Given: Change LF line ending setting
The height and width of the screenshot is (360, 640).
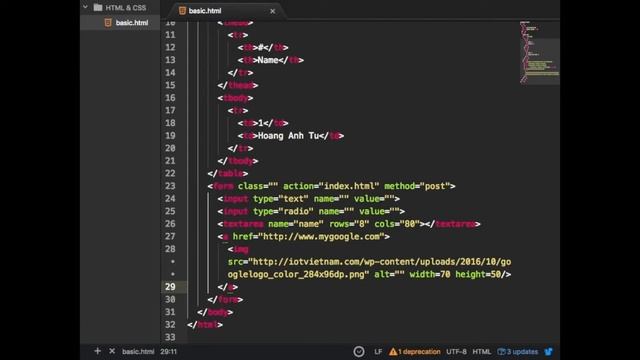Looking at the screenshot, I should click(x=378, y=351).
